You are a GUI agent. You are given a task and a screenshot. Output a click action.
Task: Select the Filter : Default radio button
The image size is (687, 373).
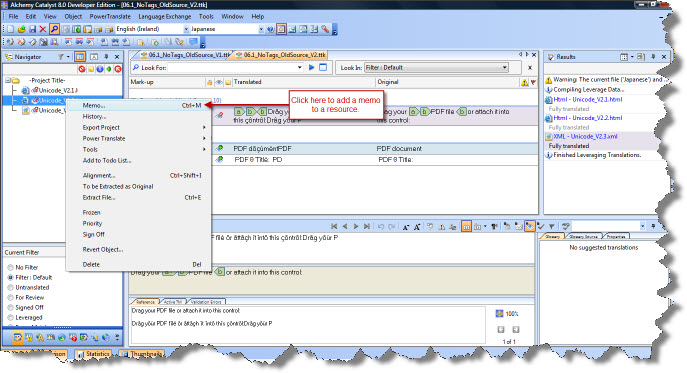(10, 277)
